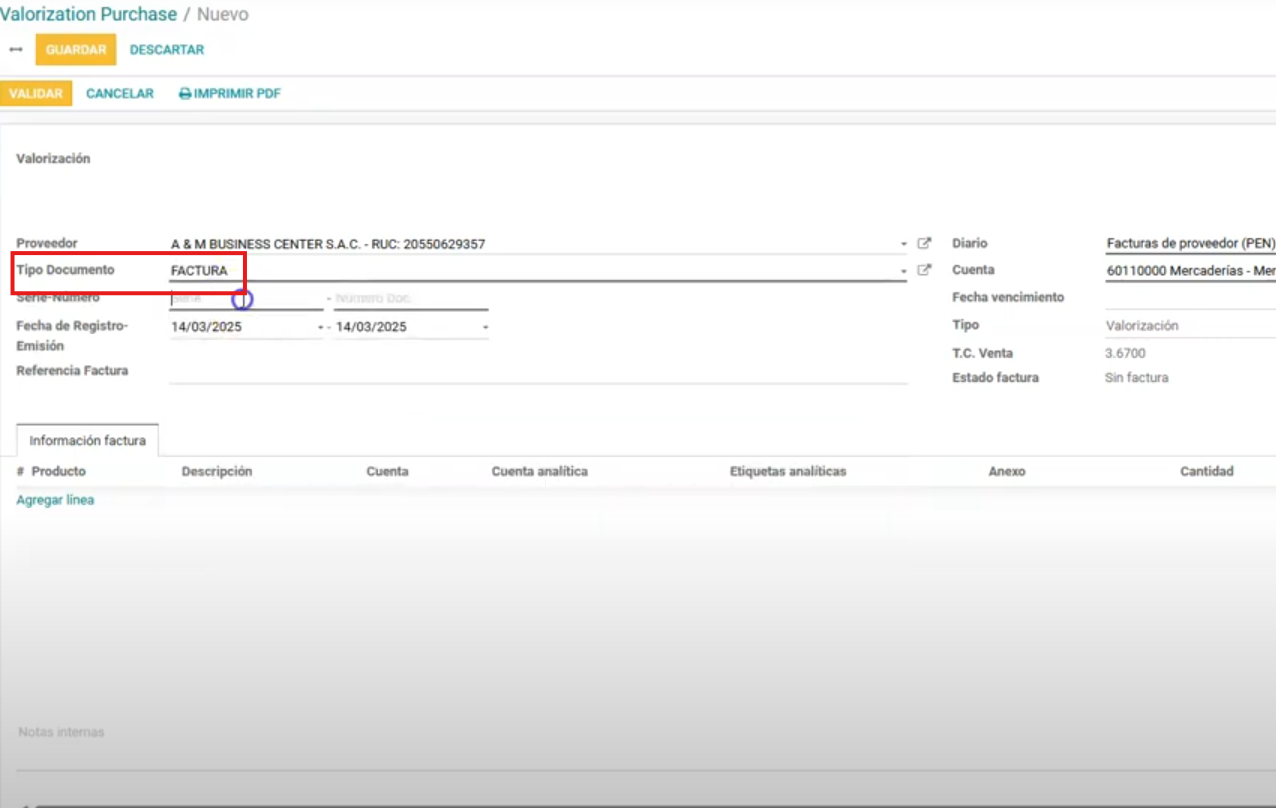Open the Fecha de Registro date dropdown
Viewport: 1276px width, 808px height.
tap(320, 327)
